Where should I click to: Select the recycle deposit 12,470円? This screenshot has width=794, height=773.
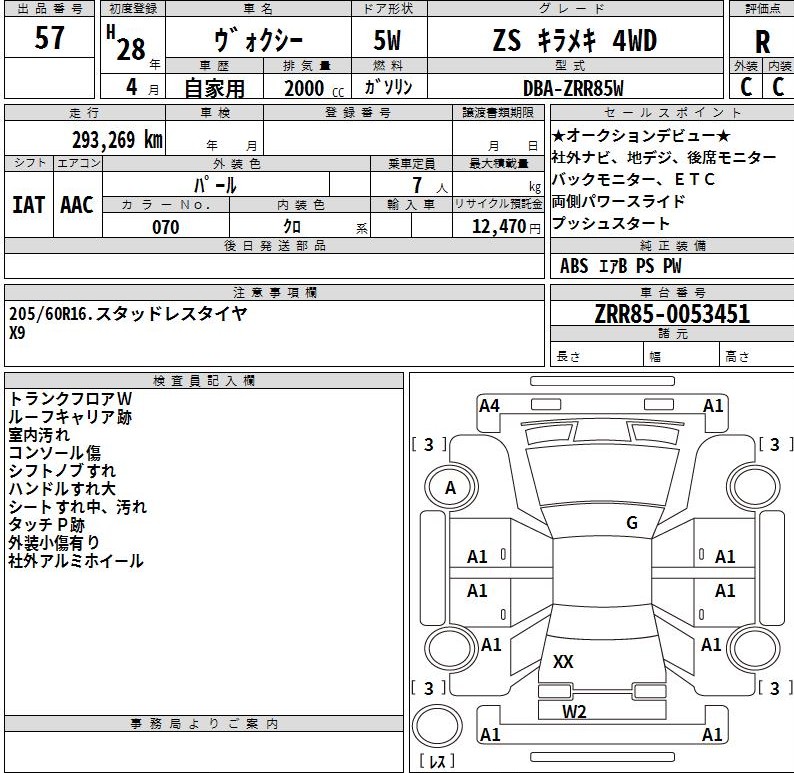click(506, 226)
